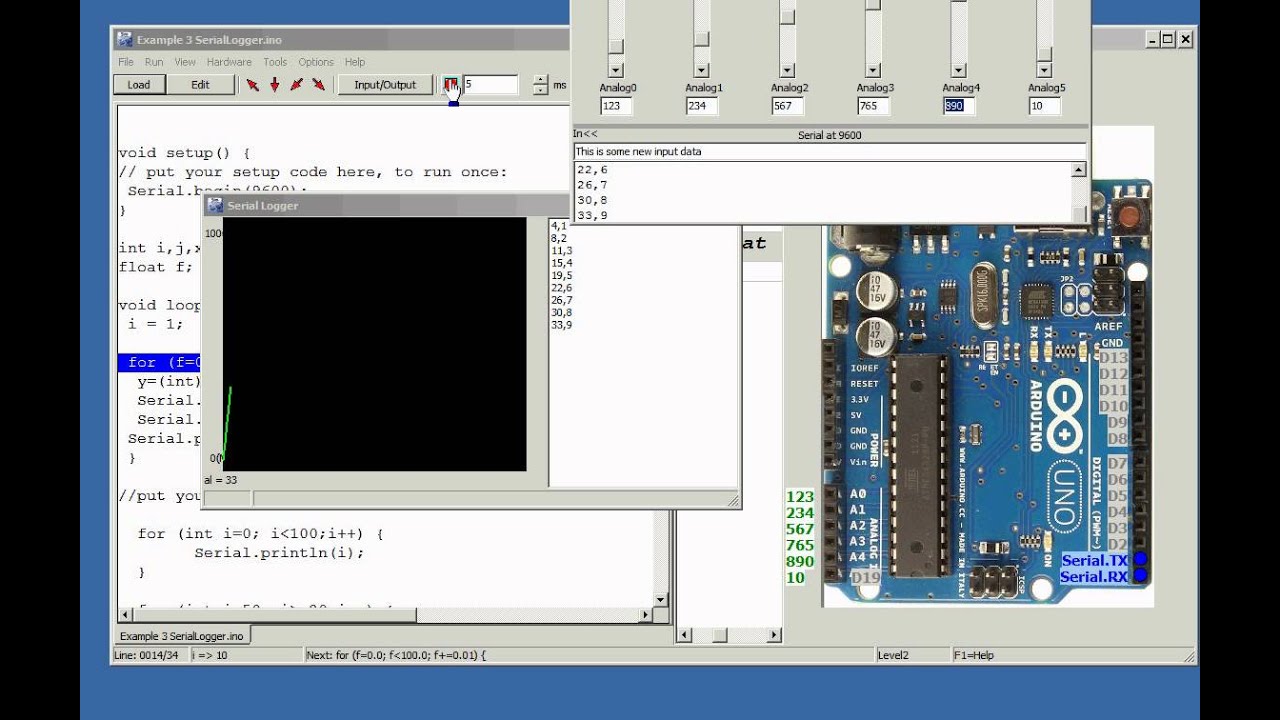This screenshot has height=720, width=1280.
Task: Click the Analog2 slider thumb
Action: click(x=788, y=17)
